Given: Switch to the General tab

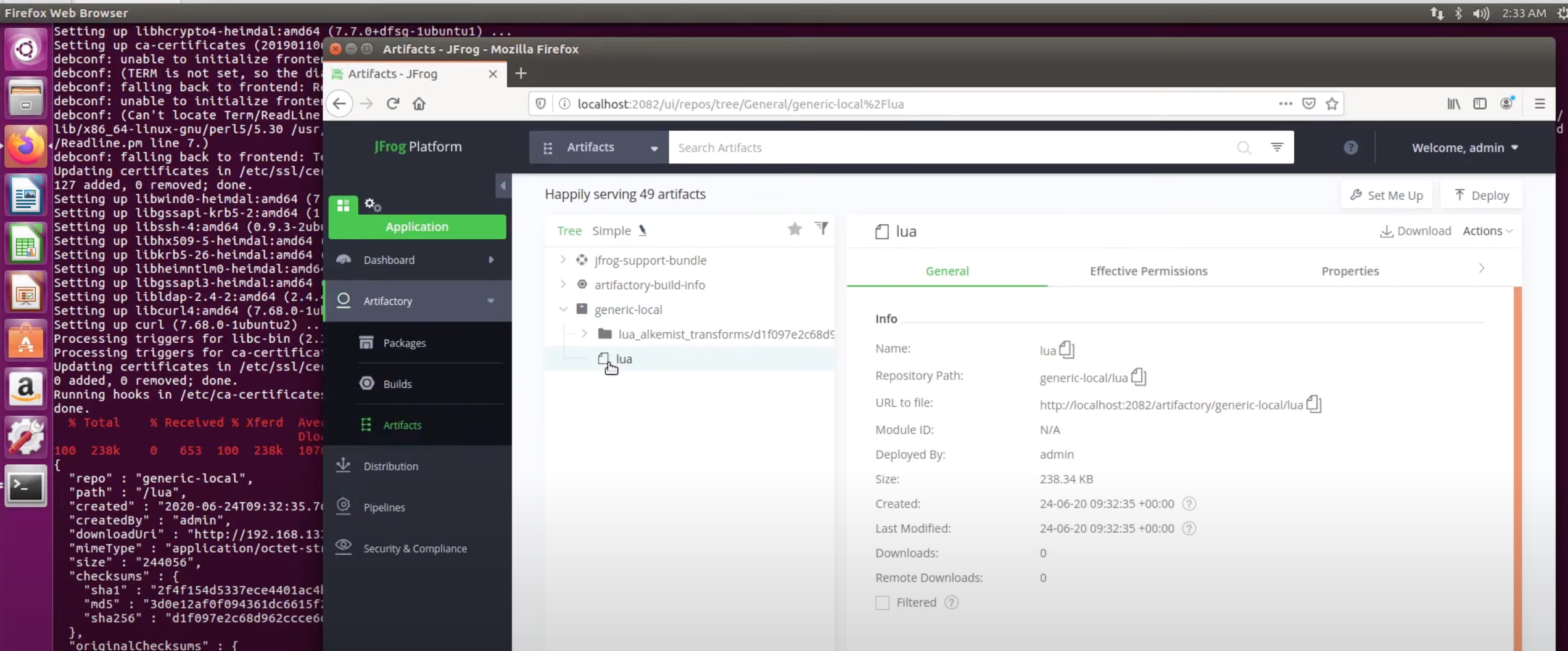Looking at the screenshot, I should (947, 271).
